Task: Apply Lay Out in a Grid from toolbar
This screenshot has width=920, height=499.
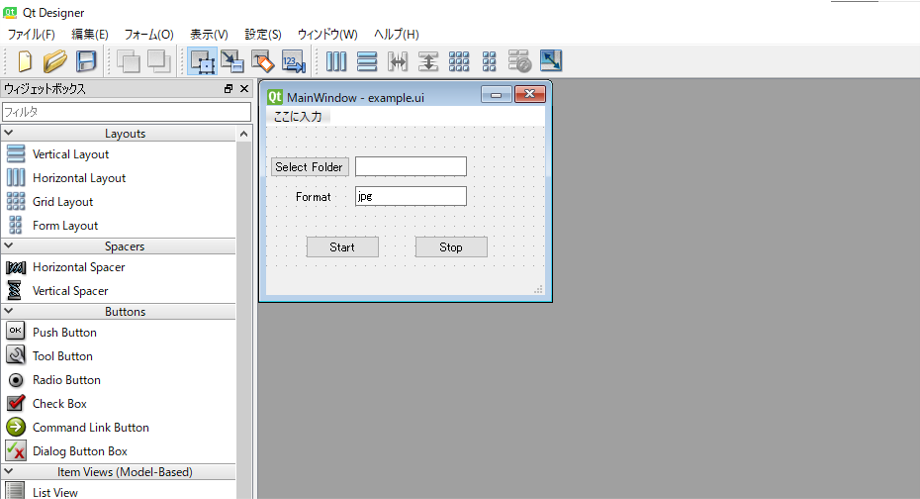Action: tap(459, 61)
